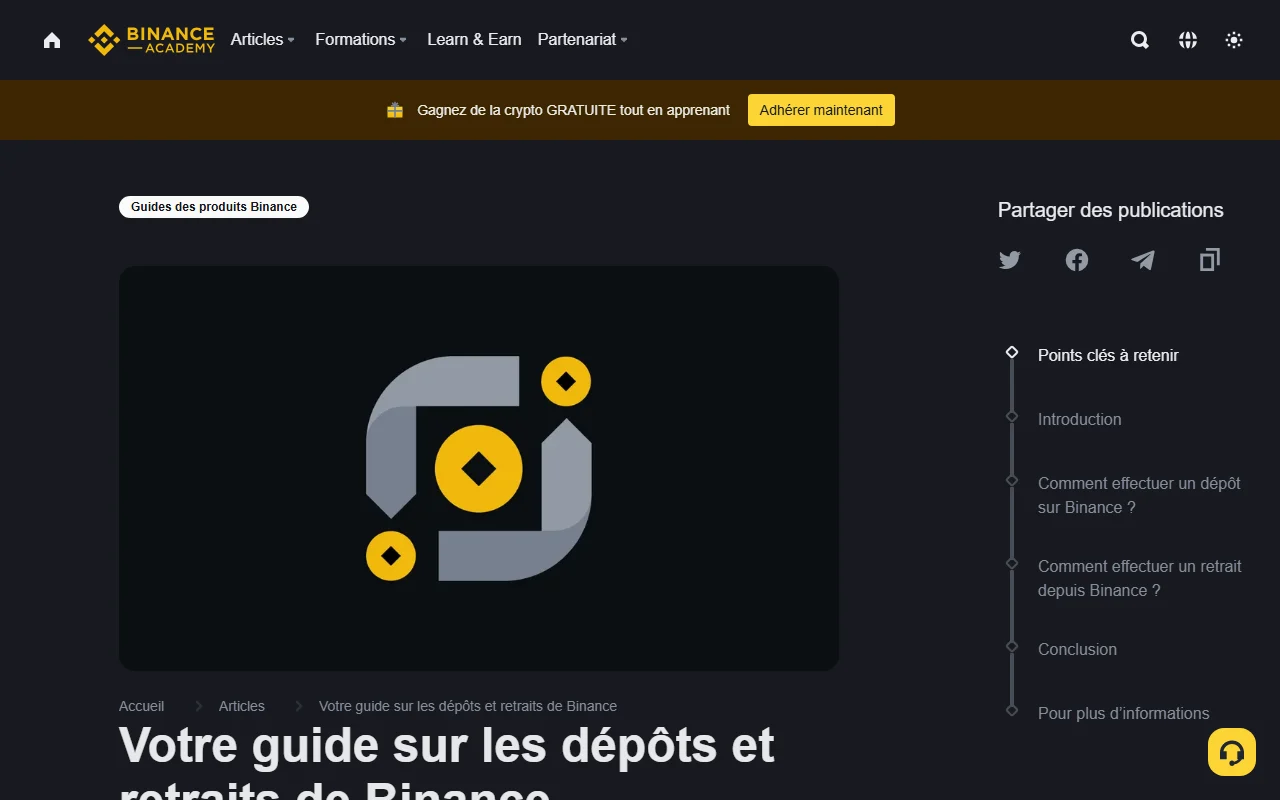Viewport: 1280px width, 800px height.
Task: Open the support headset chat button
Action: click(x=1232, y=752)
